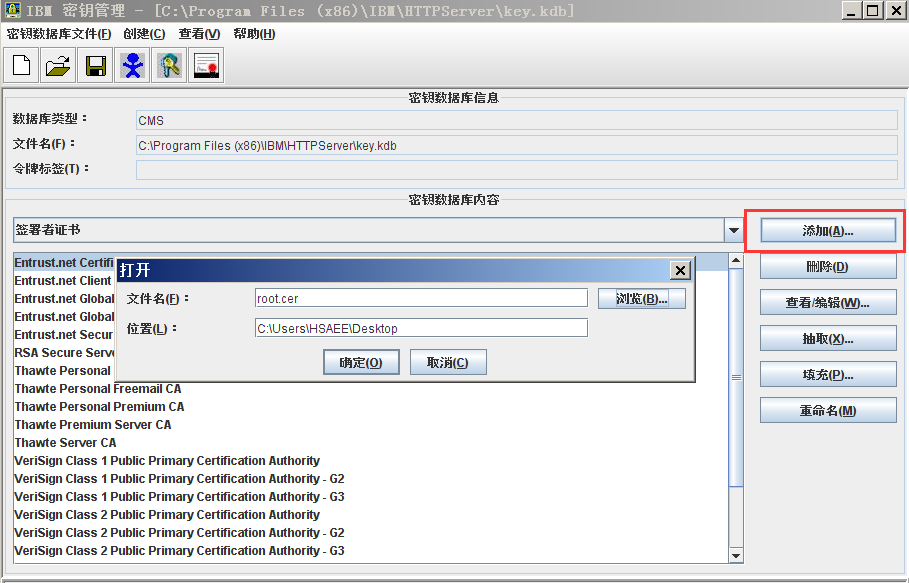Screen dimensions: 909x583
Task: Open the 查看 menu
Action: pyautogui.click(x=199, y=34)
